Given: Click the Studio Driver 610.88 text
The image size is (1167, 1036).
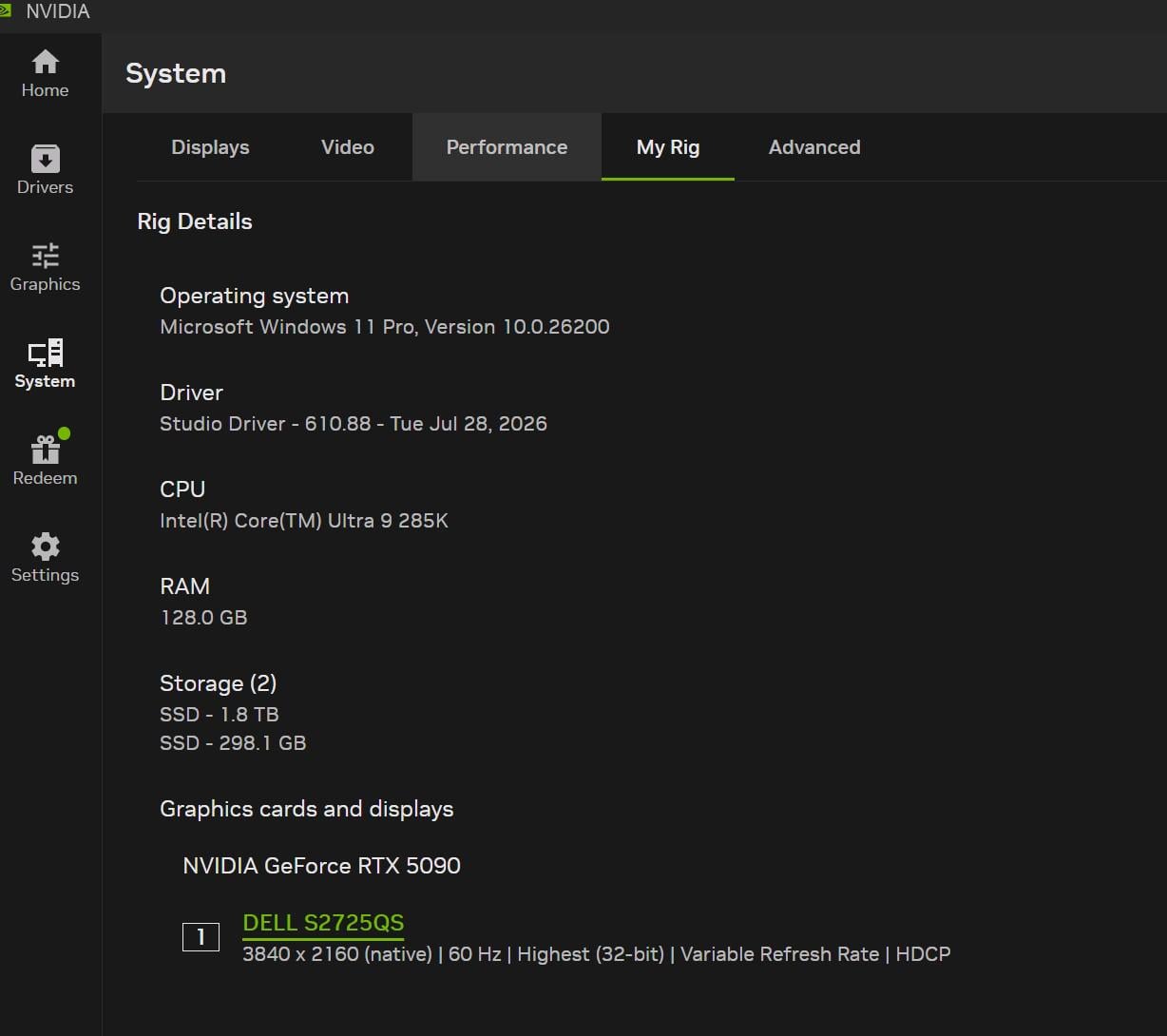Looking at the screenshot, I should pos(354,424).
